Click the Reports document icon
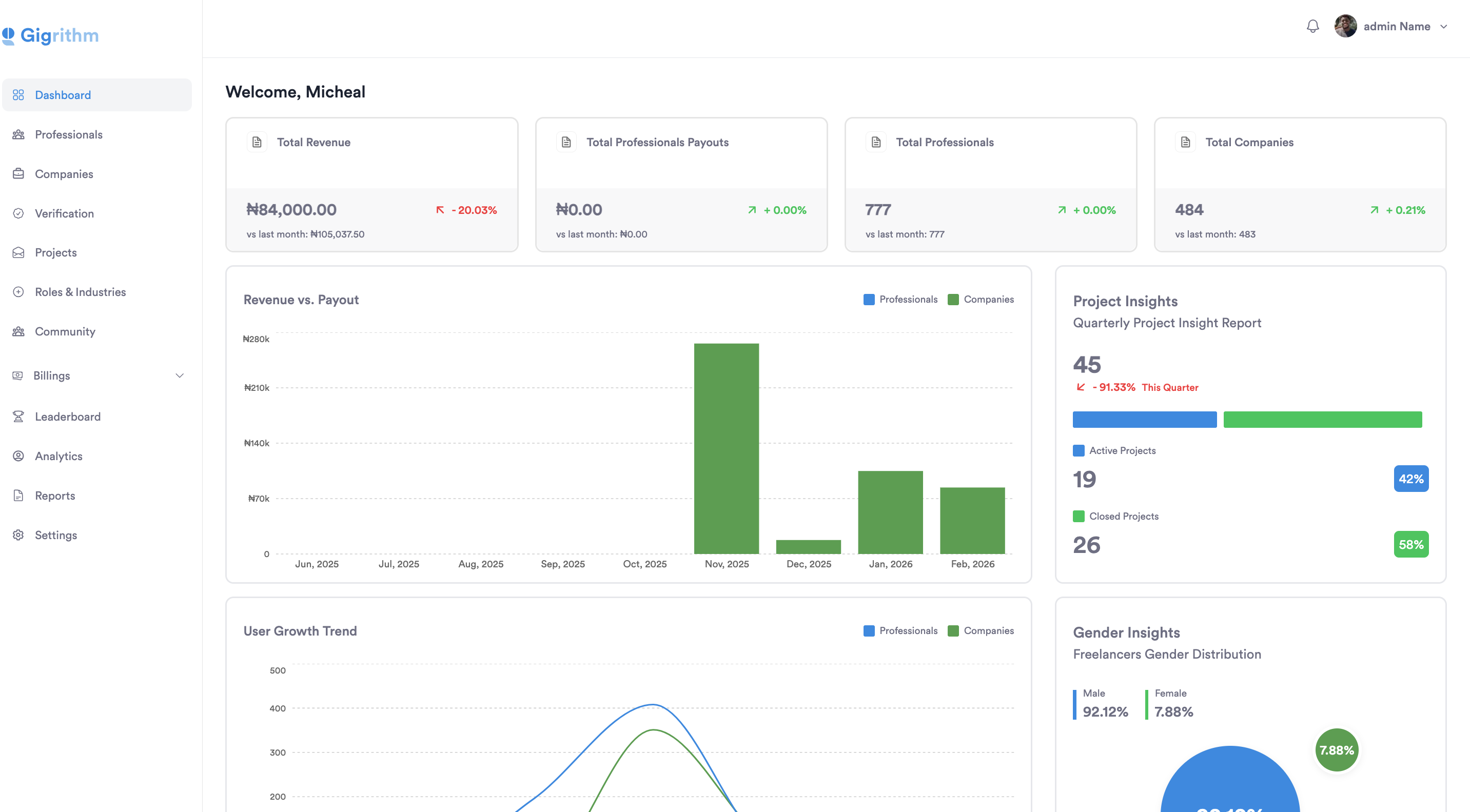The width and height of the screenshot is (1470, 812). [18, 496]
